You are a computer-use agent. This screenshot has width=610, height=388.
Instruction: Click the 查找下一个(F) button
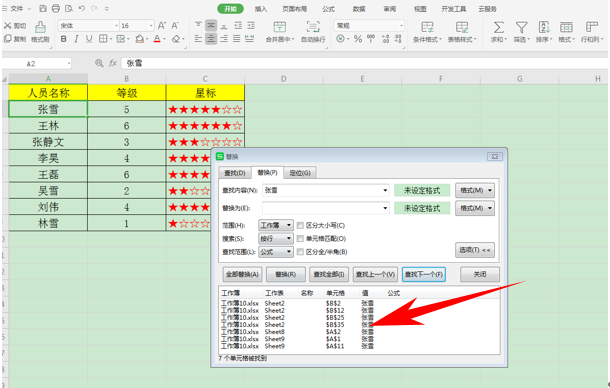(x=424, y=274)
